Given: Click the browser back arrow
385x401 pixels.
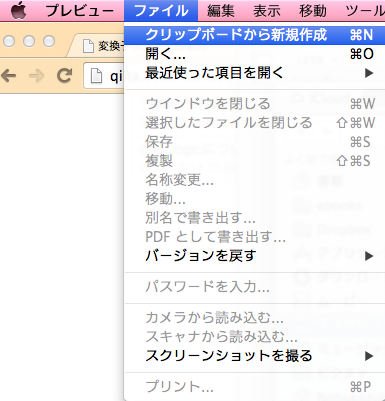Looking at the screenshot, I should [9, 76].
